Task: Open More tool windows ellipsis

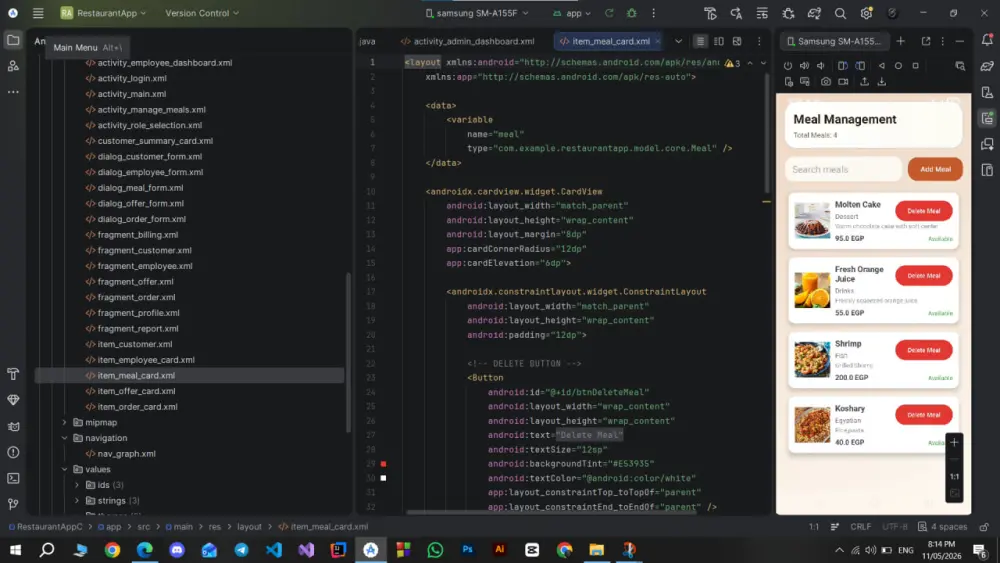Action: [13, 92]
